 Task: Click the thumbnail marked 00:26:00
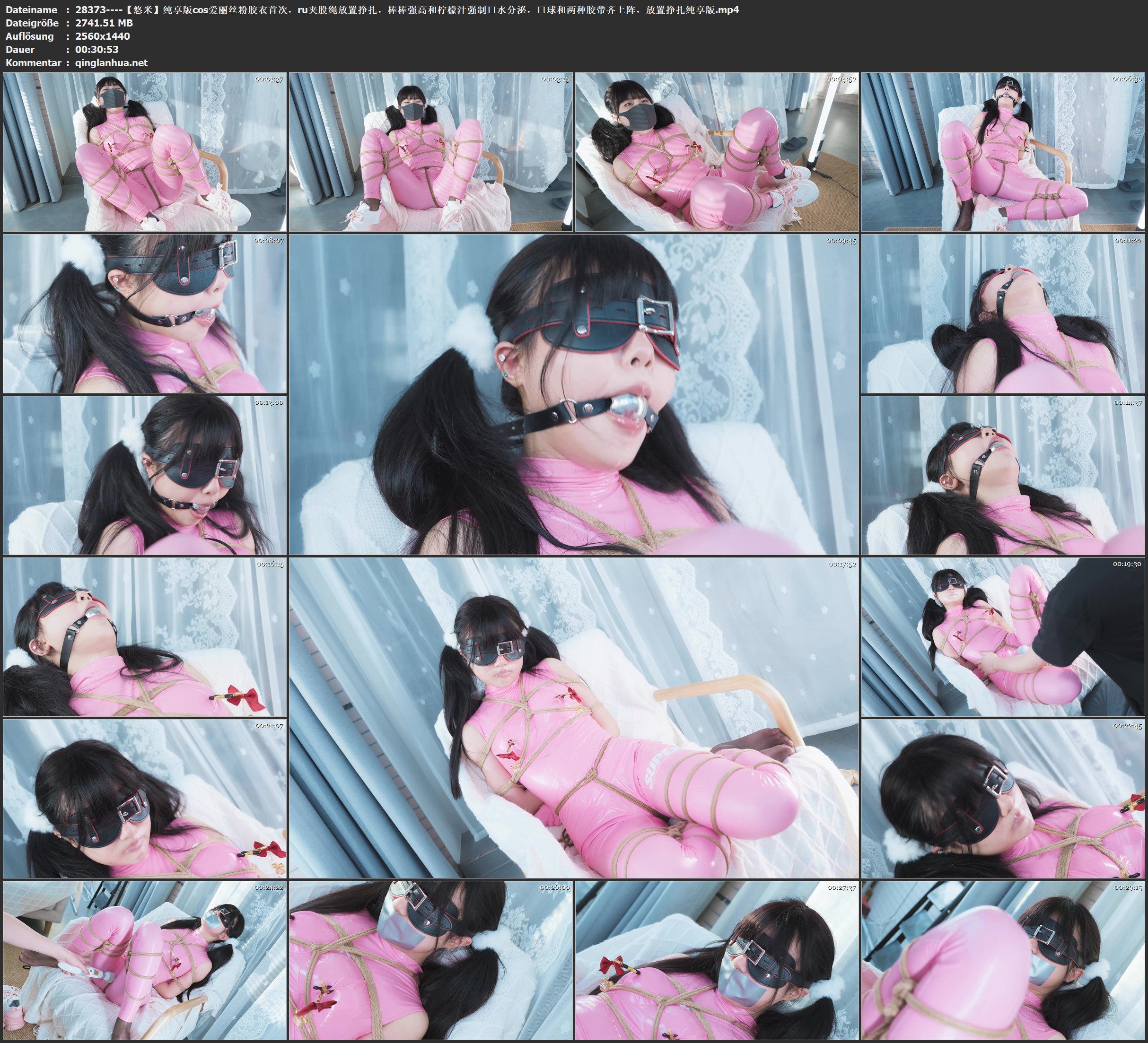point(430,960)
